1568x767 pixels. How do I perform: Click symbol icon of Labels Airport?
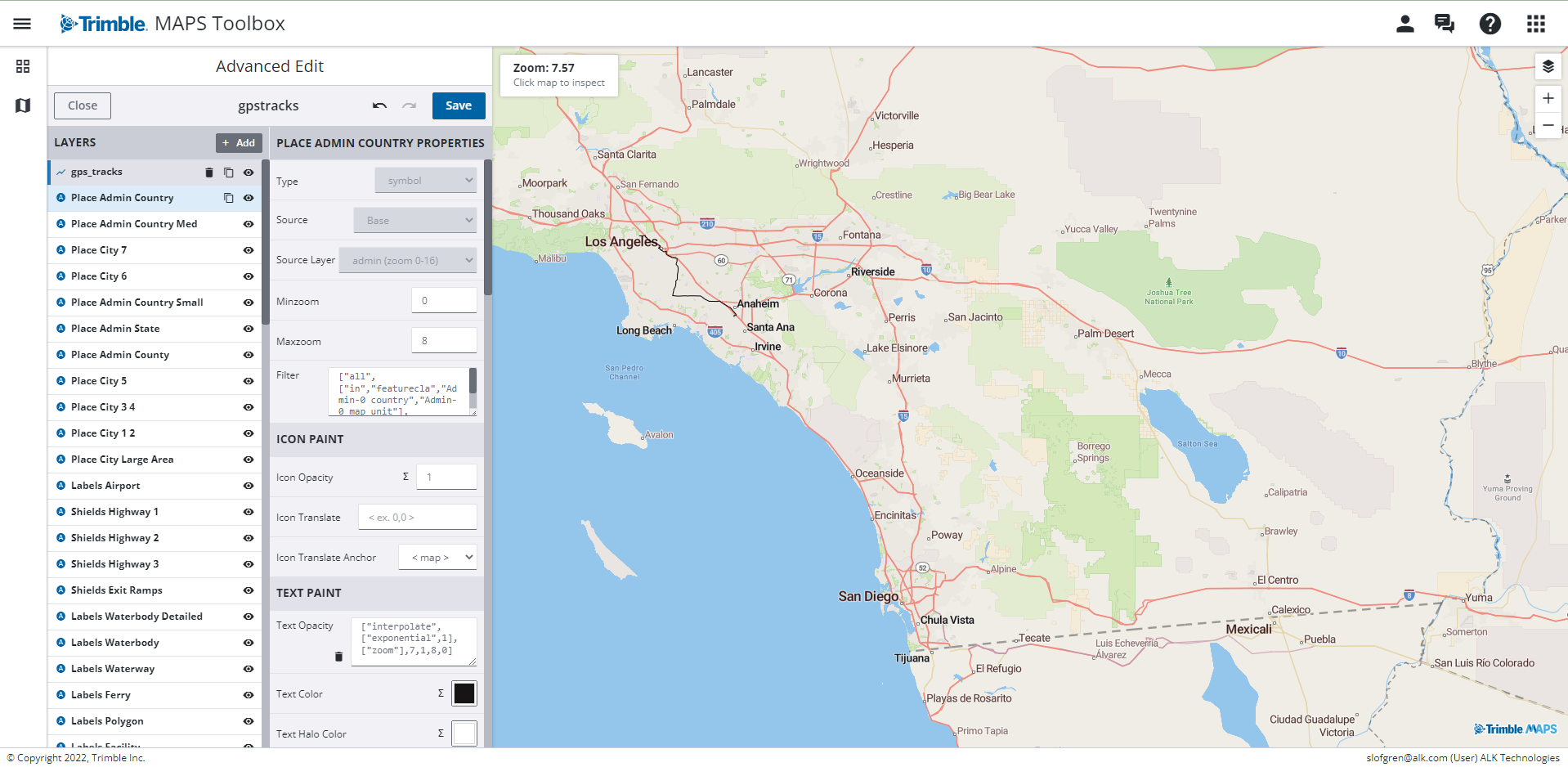(60, 486)
